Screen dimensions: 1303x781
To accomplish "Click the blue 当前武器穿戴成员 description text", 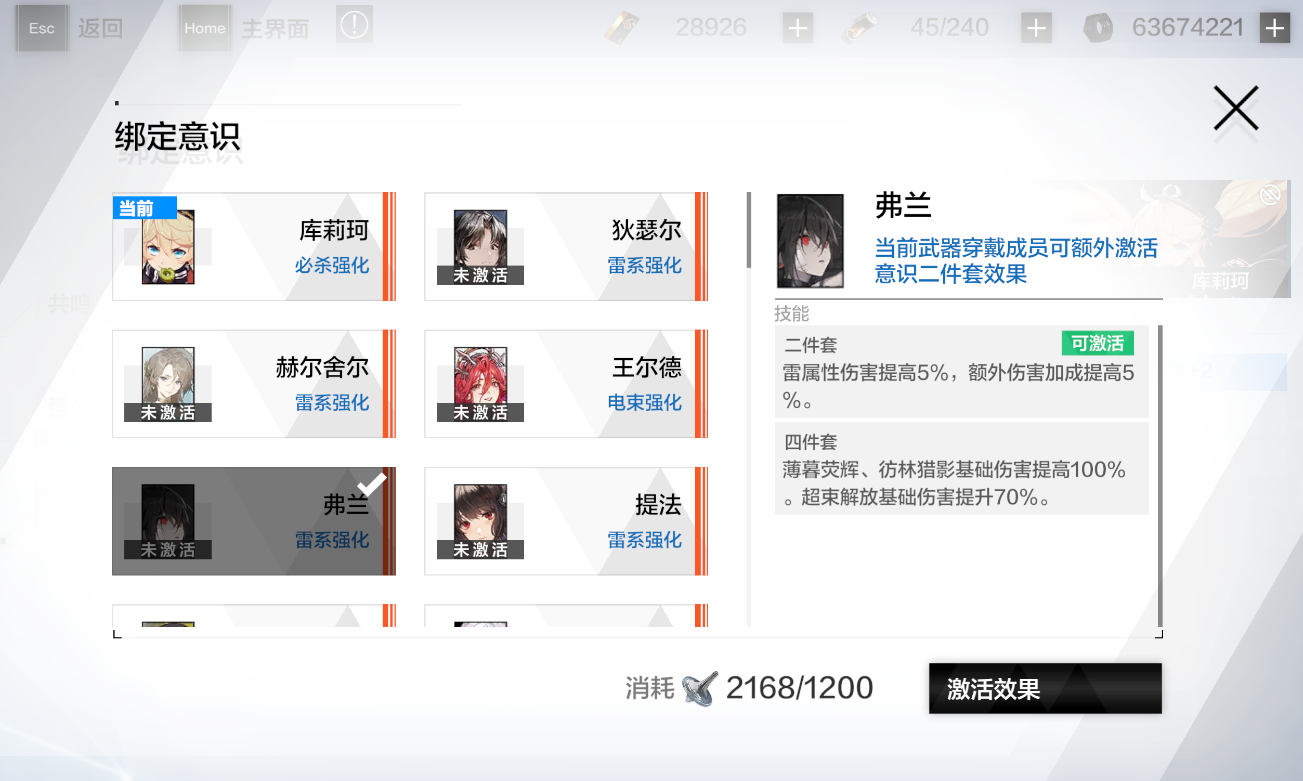I will (1016, 261).
